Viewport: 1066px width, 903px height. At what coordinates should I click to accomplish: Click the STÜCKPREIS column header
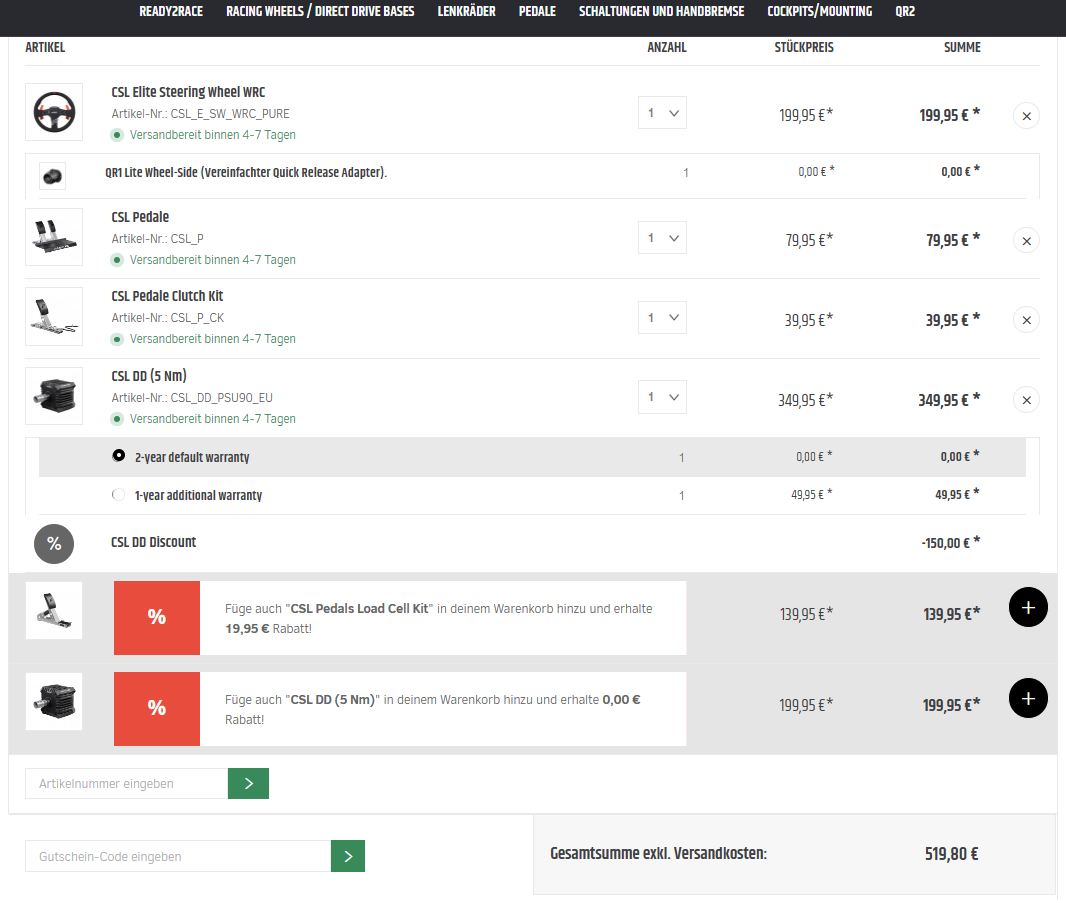pyautogui.click(x=804, y=48)
